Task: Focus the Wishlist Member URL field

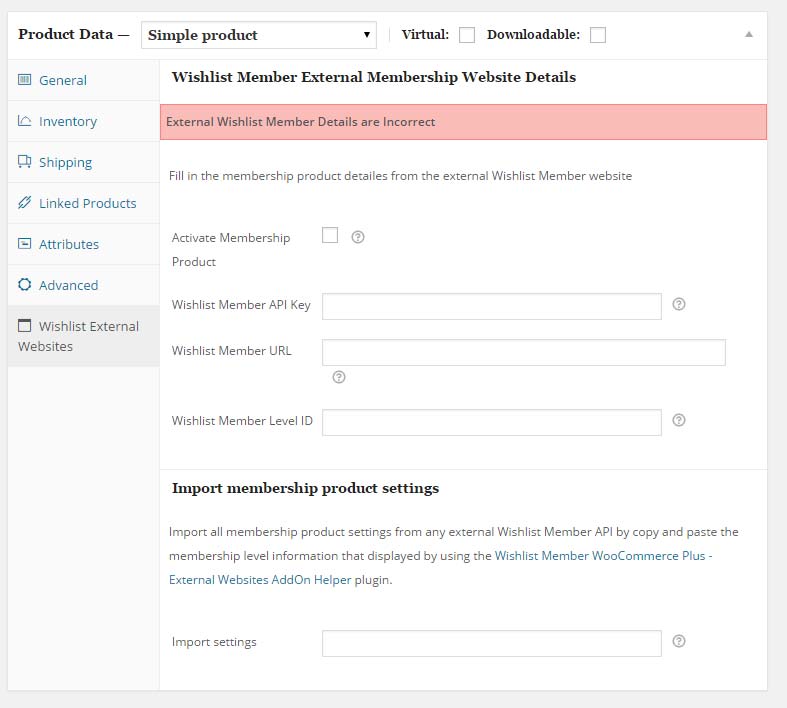Action: click(x=523, y=352)
